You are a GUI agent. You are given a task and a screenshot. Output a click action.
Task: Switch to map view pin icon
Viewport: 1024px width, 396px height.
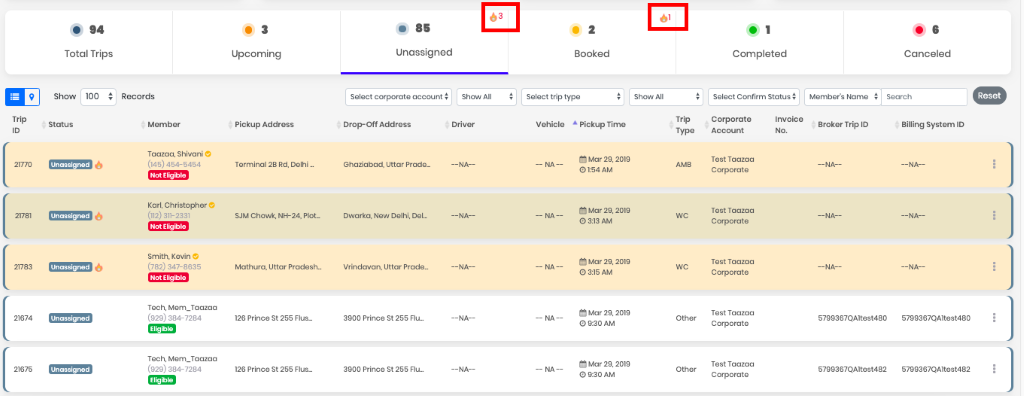click(x=31, y=97)
